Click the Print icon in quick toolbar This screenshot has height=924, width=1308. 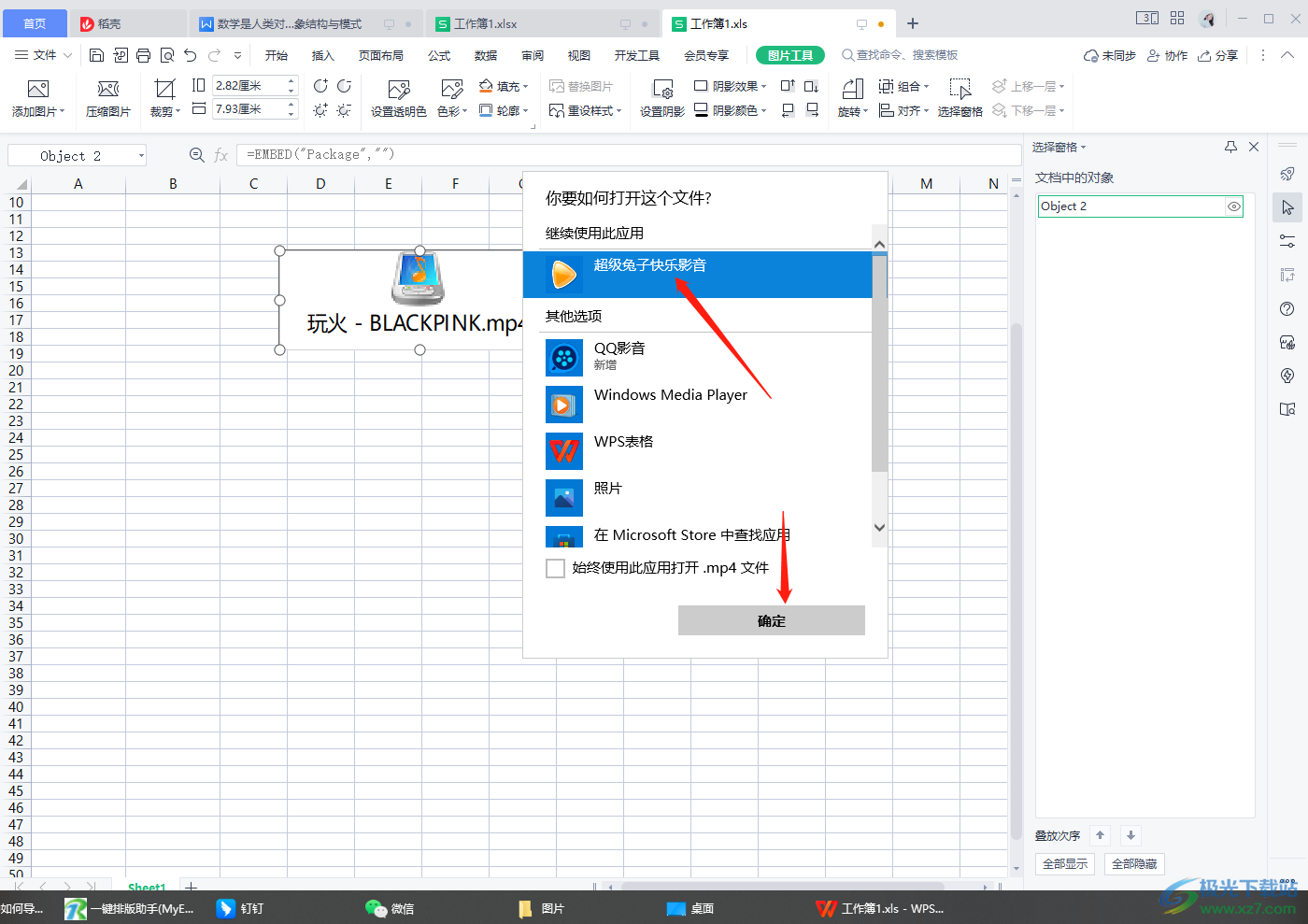point(143,55)
